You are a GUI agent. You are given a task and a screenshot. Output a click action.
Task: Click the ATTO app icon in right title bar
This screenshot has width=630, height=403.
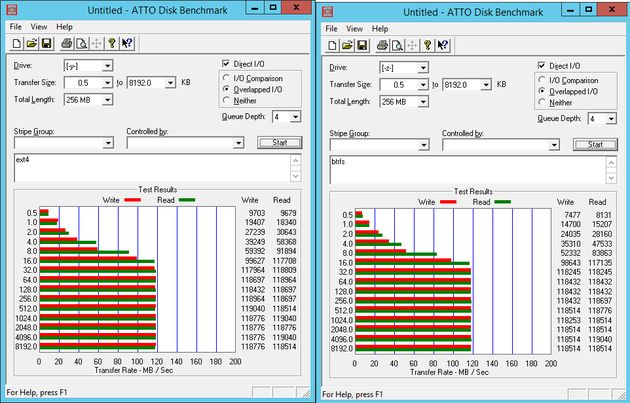click(x=328, y=11)
